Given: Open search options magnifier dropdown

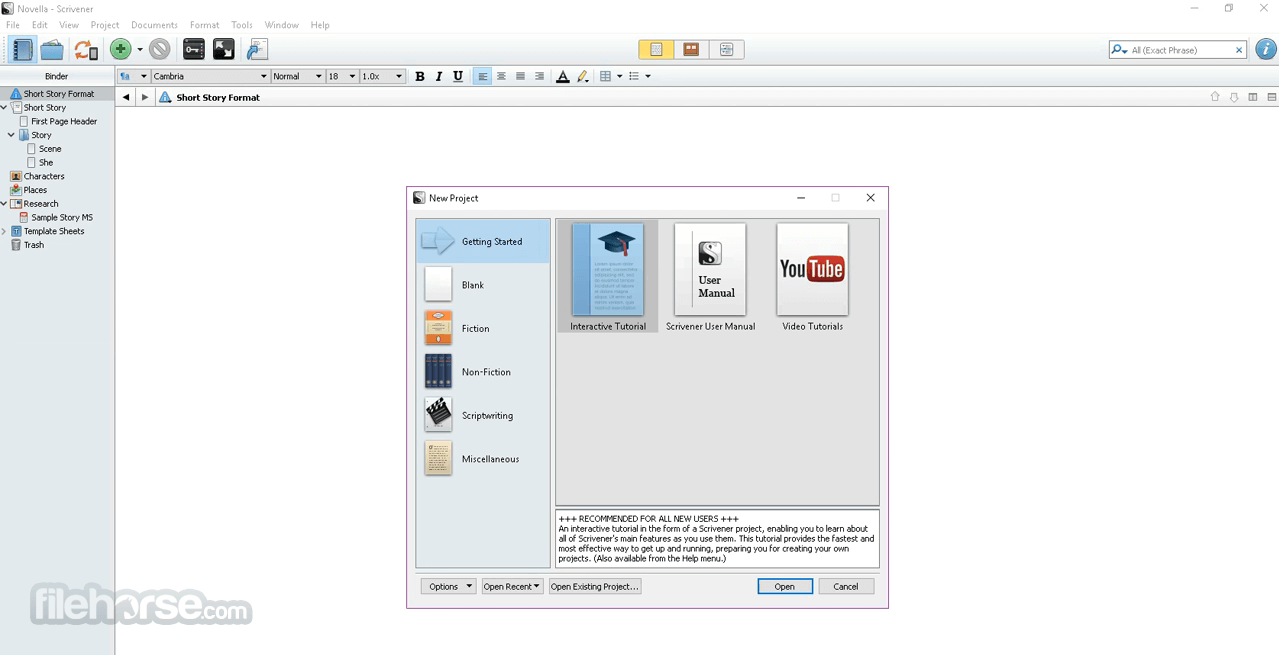Looking at the screenshot, I should click(1120, 50).
